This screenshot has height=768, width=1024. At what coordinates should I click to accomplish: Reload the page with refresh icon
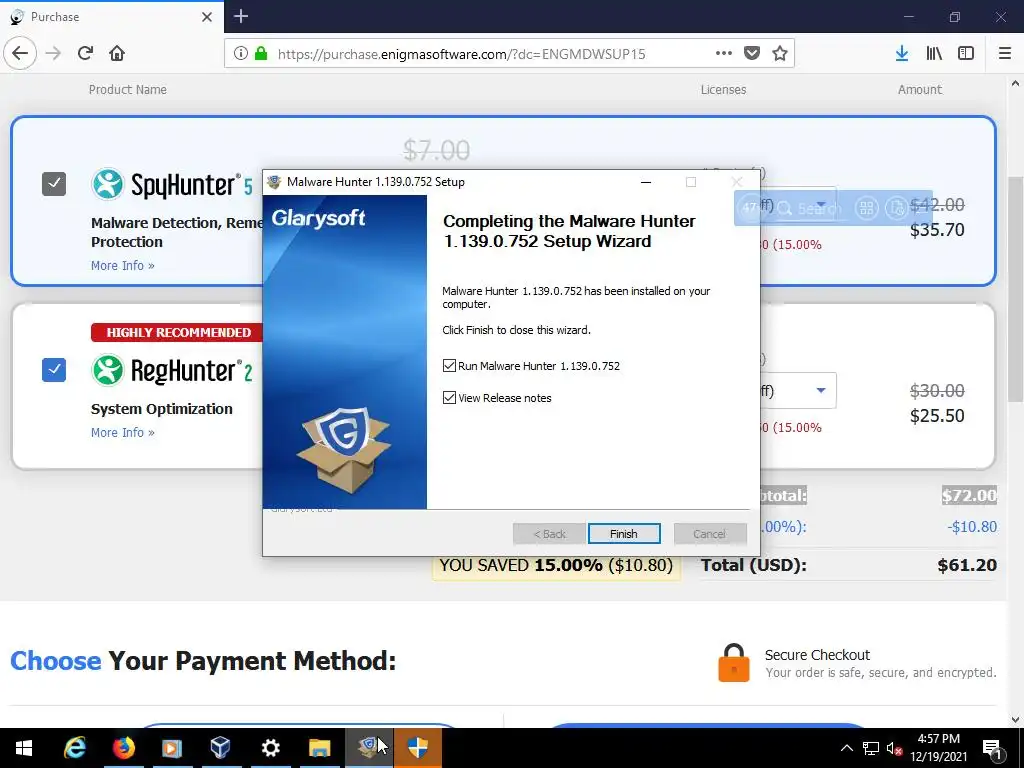pos(85,54)
